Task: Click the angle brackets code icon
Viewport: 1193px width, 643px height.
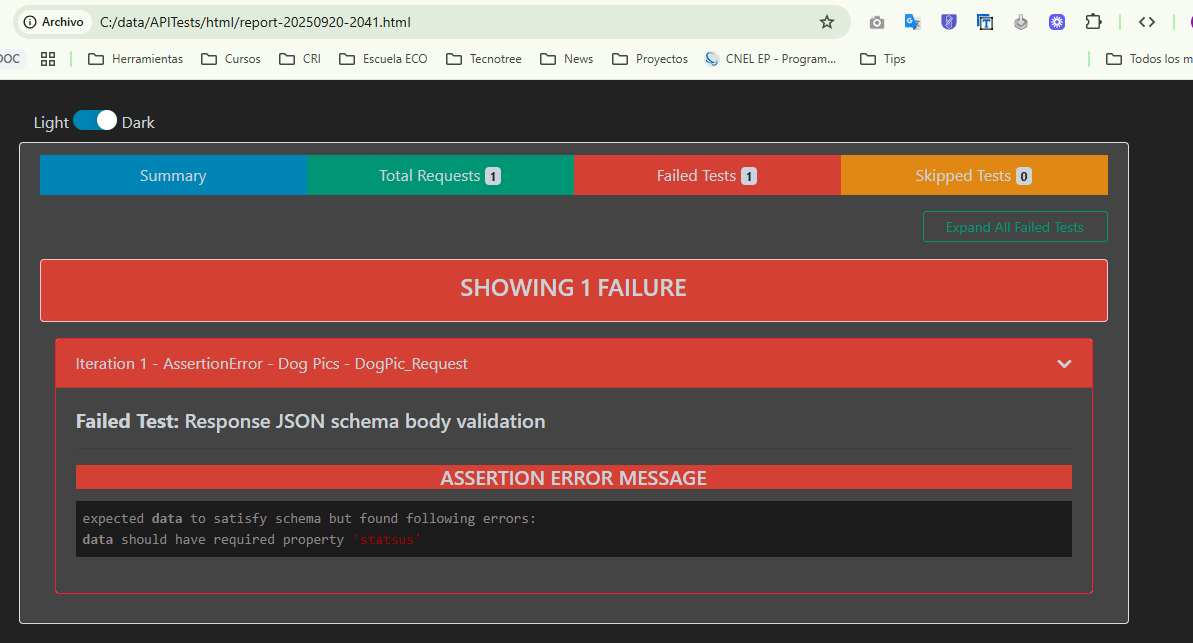Action: [1147, 22]
